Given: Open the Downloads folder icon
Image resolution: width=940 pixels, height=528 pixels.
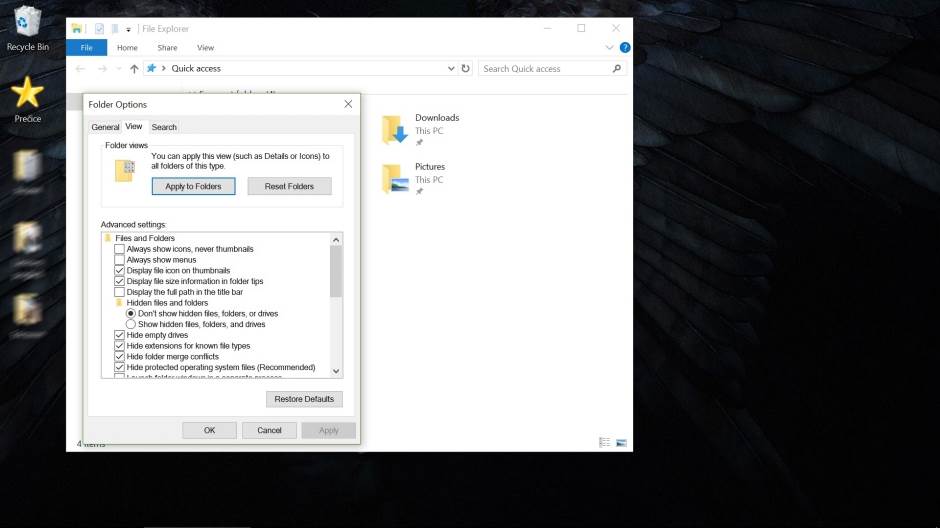Looking at the screenshot, I should [395, 130].
